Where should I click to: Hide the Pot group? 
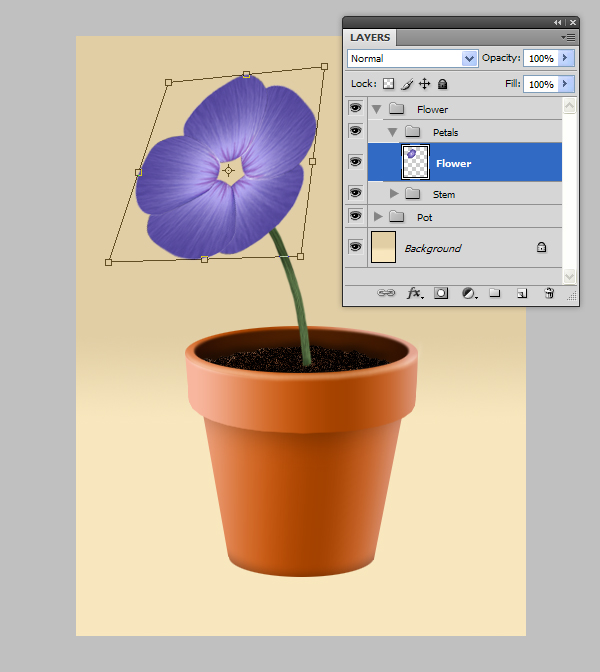click(355, 216)
